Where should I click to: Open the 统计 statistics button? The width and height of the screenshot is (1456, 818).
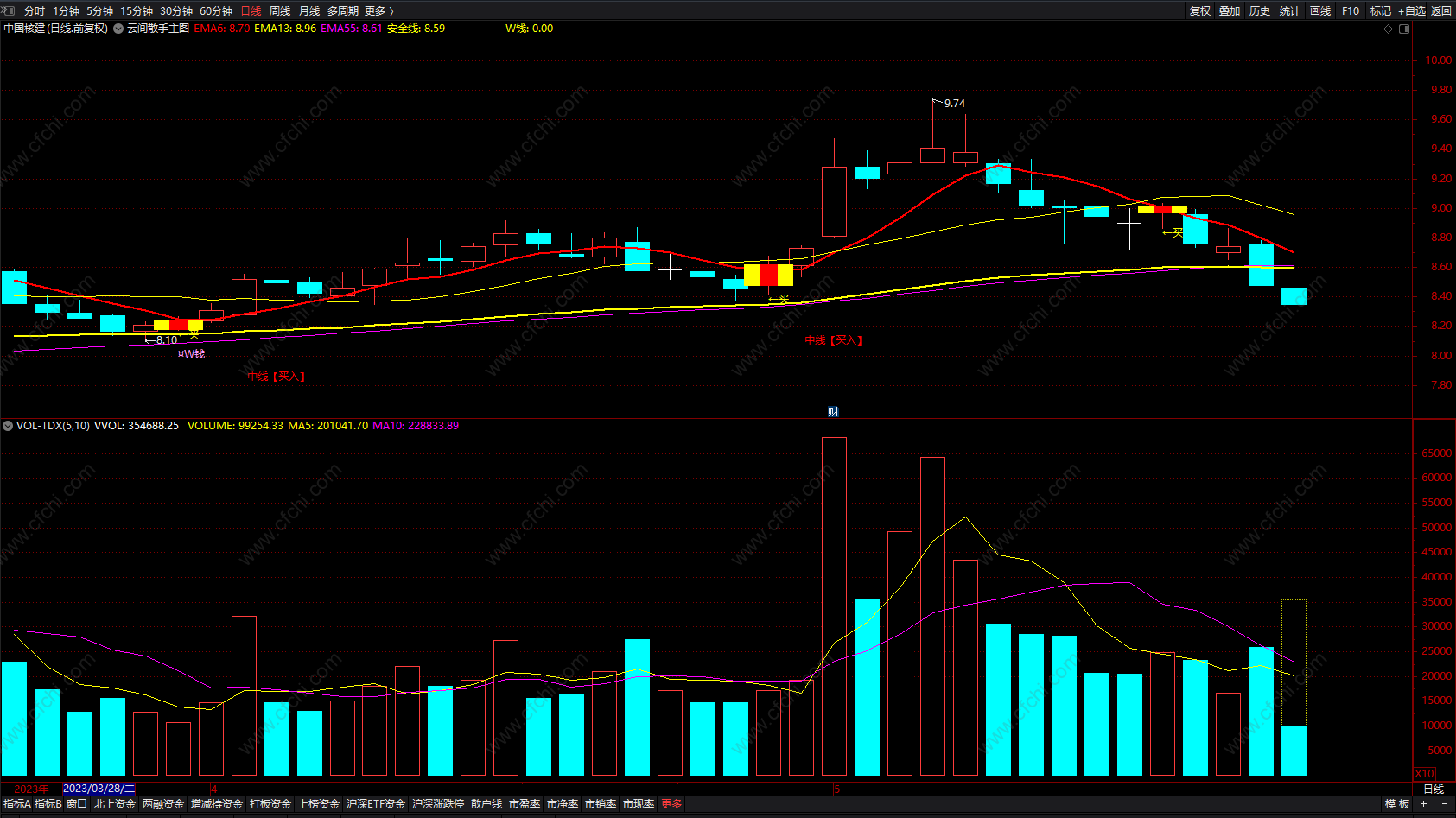1290,11
